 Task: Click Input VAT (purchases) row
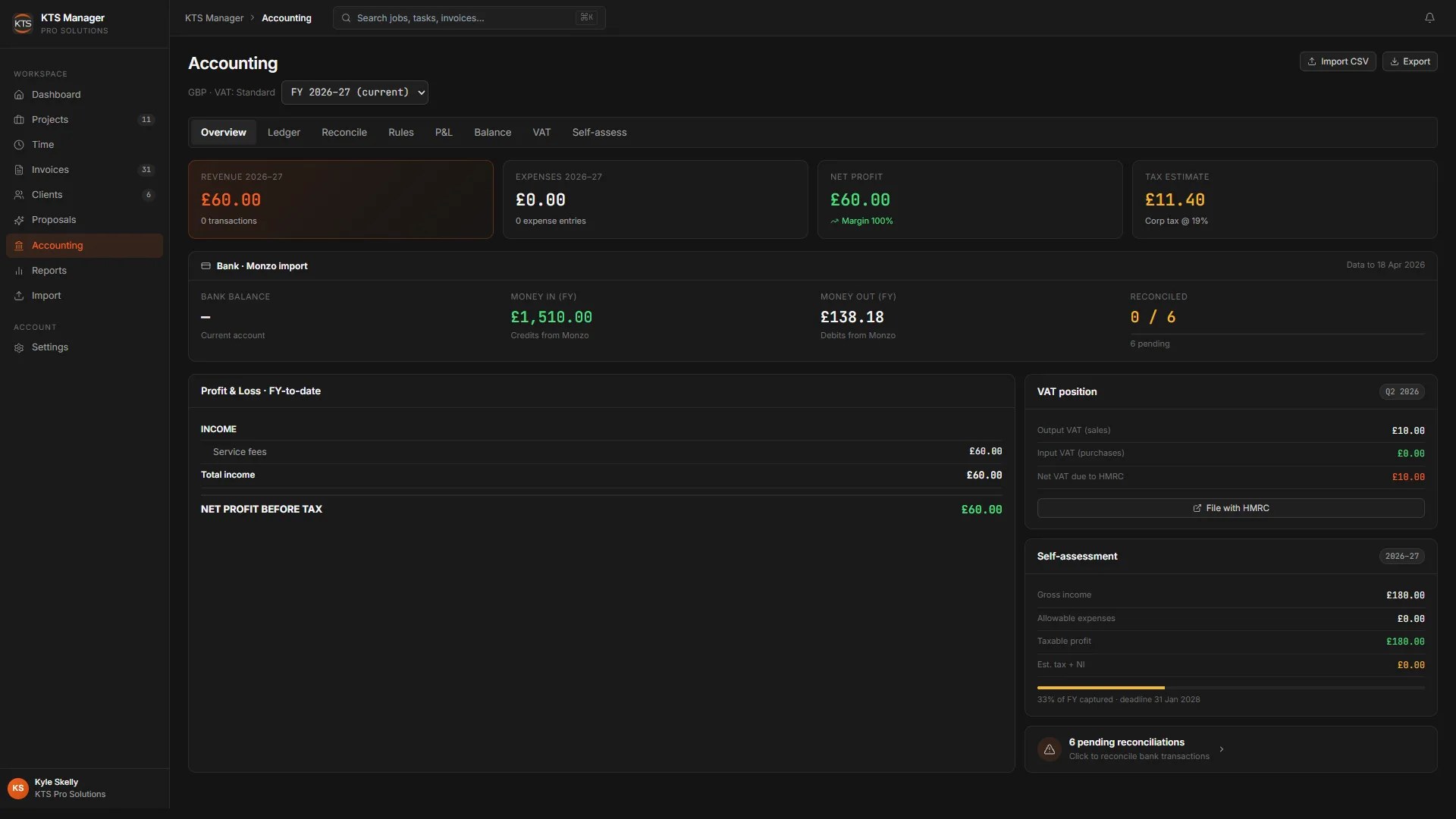[1231, 453]
